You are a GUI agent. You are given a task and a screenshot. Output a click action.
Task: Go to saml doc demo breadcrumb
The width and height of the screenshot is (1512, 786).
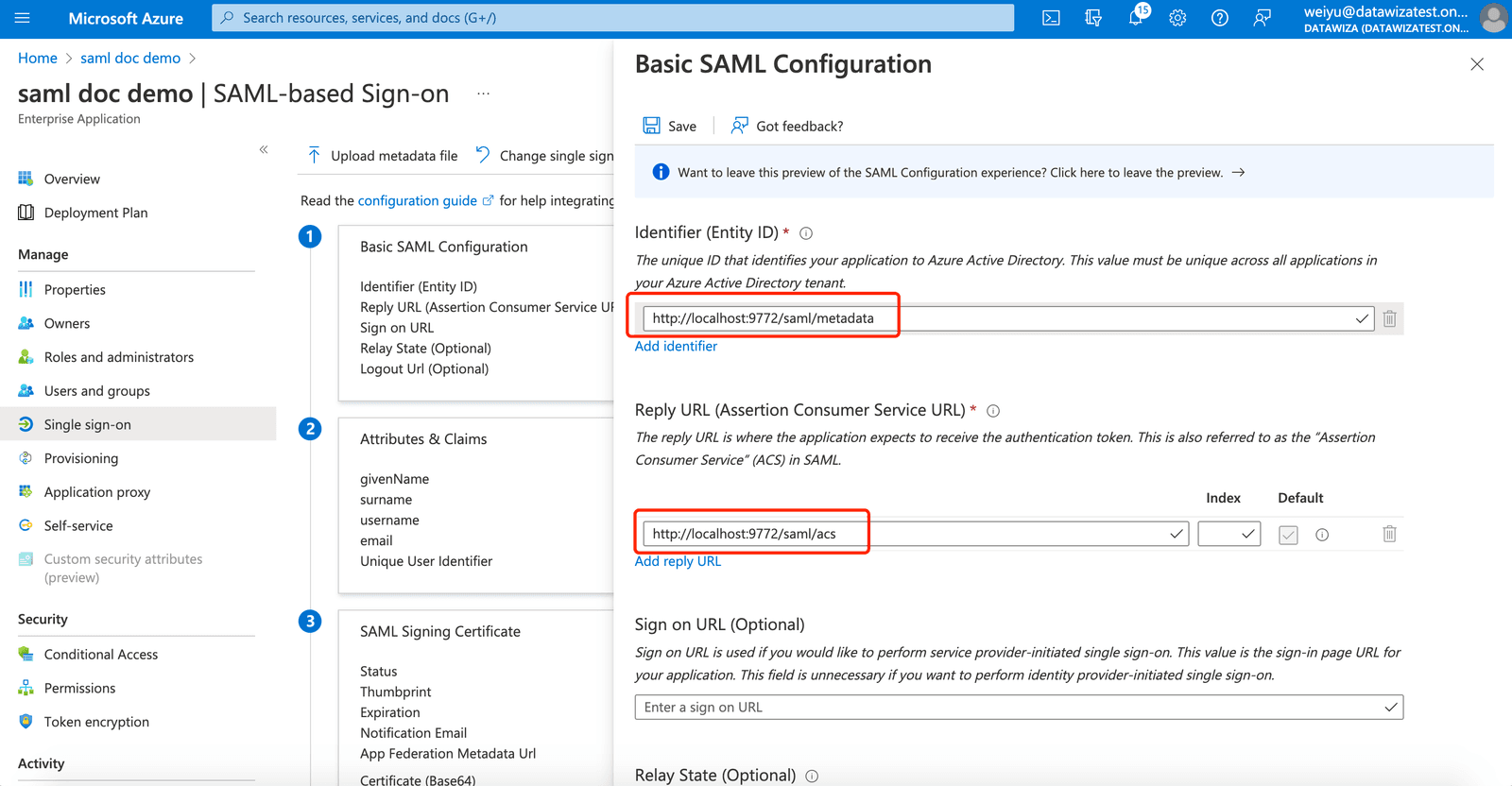130,58
